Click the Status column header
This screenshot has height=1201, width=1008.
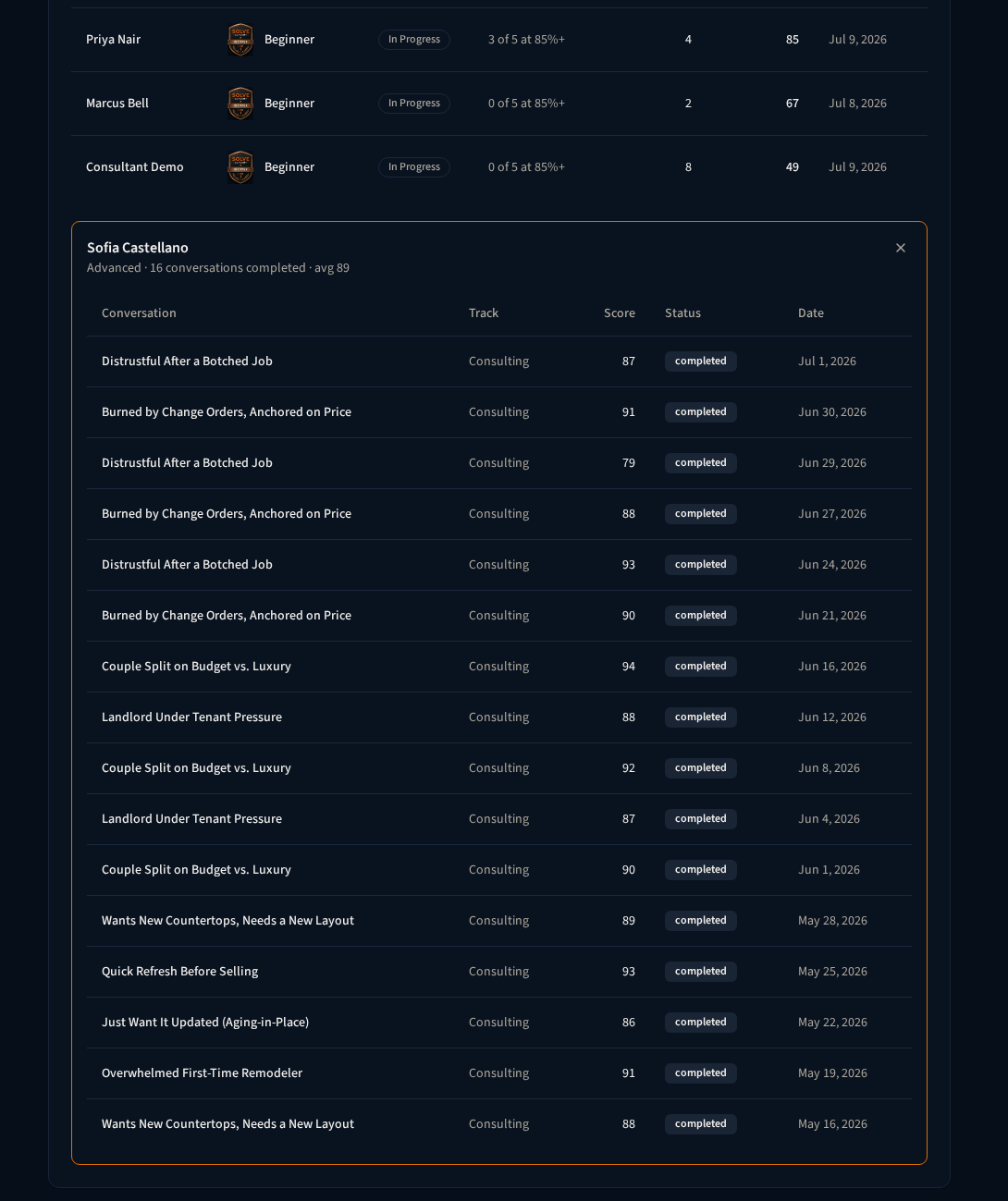[682, 313]
